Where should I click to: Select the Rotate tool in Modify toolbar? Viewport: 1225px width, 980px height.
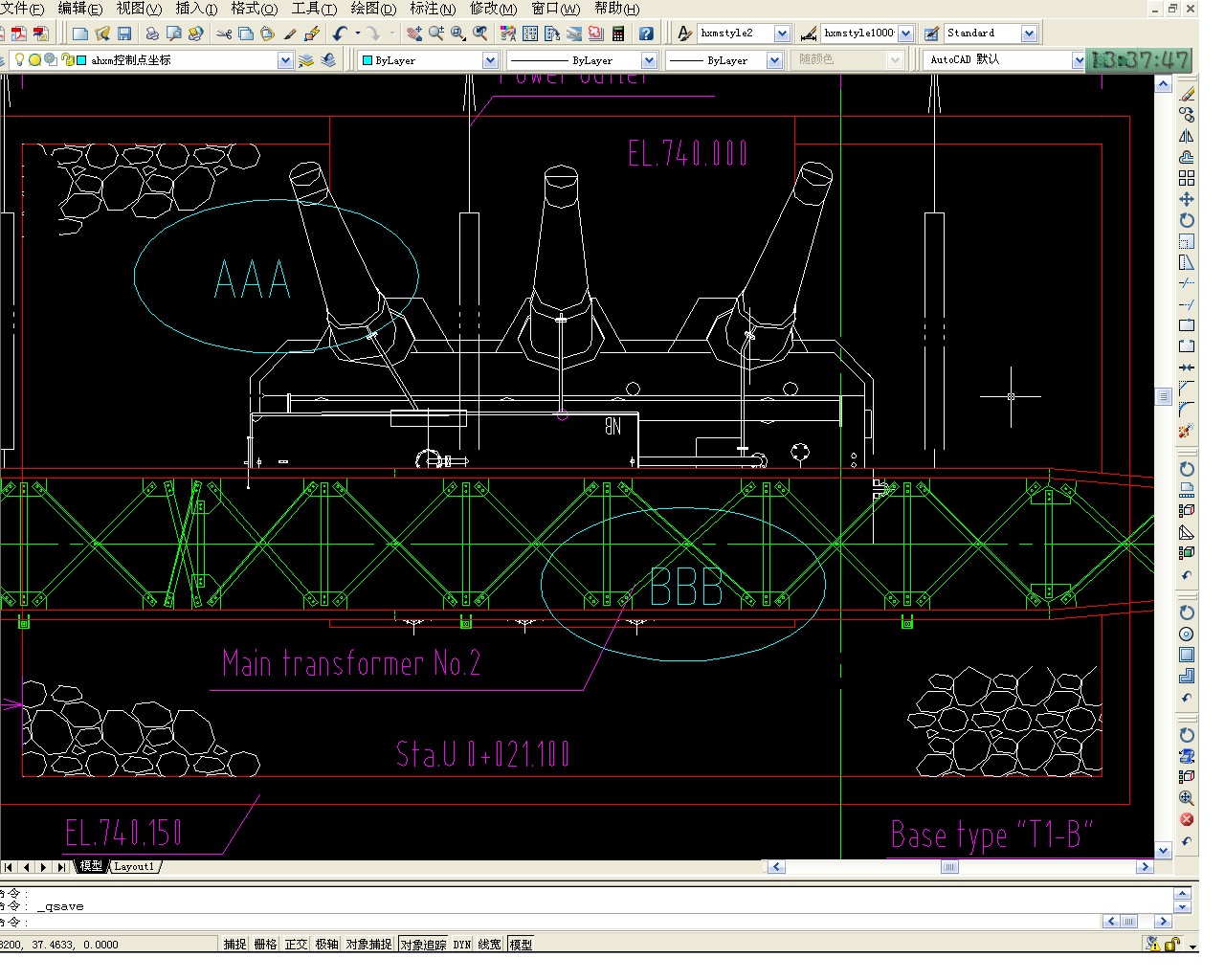click(1187, 220)
